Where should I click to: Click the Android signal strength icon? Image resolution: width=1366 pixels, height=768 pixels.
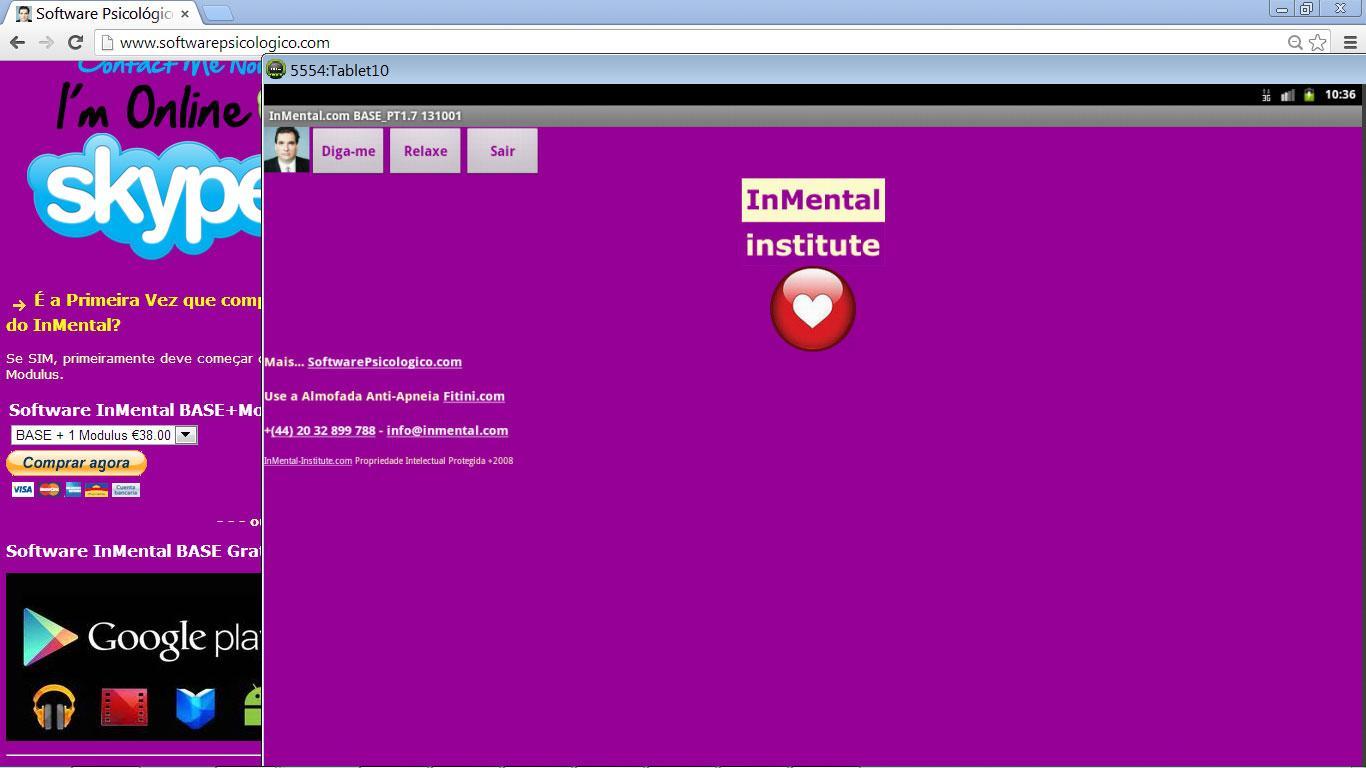pos(1288,95)
